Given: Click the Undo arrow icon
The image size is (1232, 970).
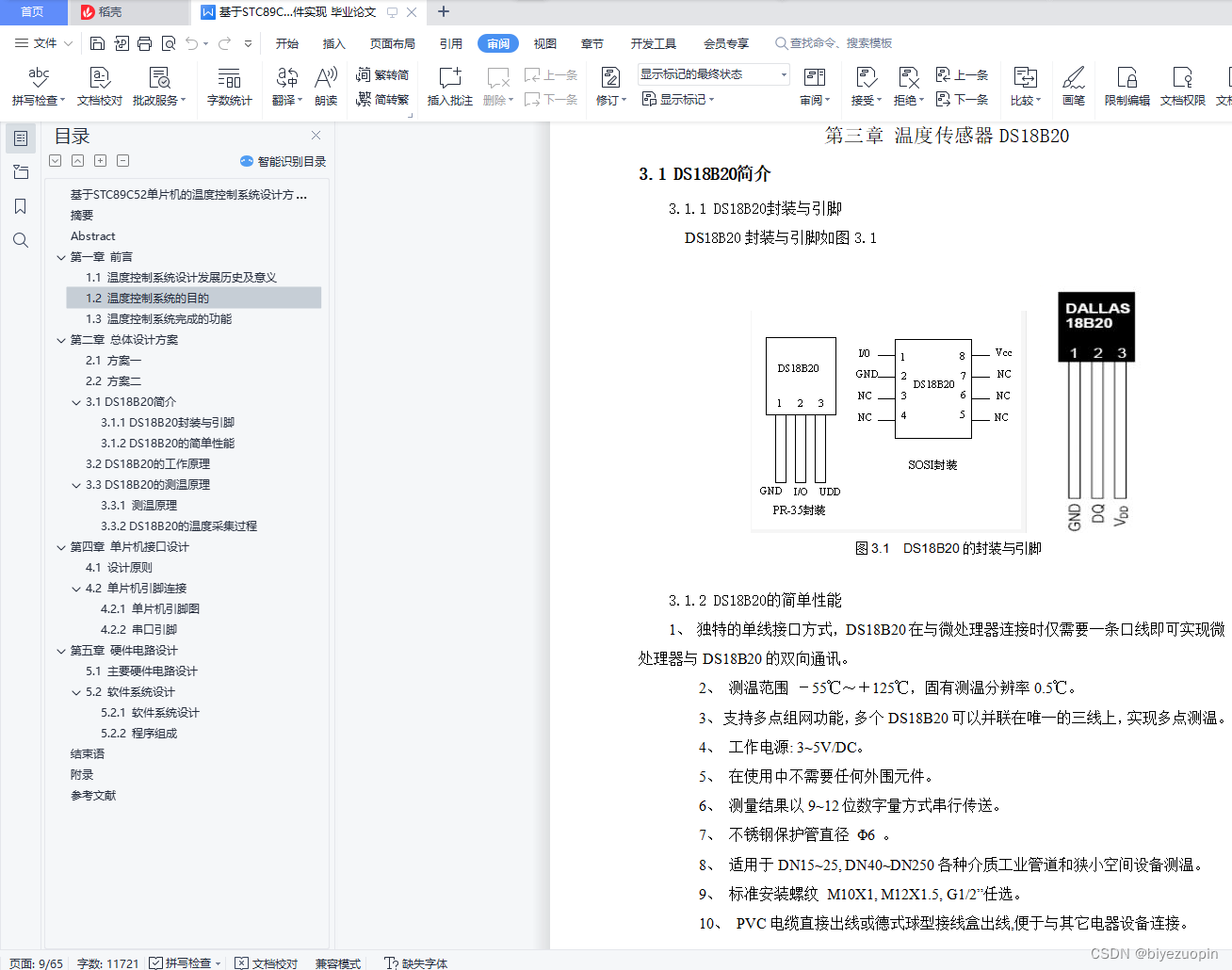Looking at the screenshot, I should 192,43.
